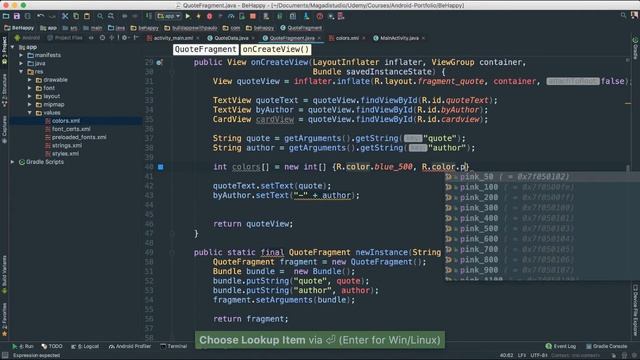The width and height of the screenshot is (640, 360).
Task: Open the Run tool window
Action: click(x=23, y=346)
